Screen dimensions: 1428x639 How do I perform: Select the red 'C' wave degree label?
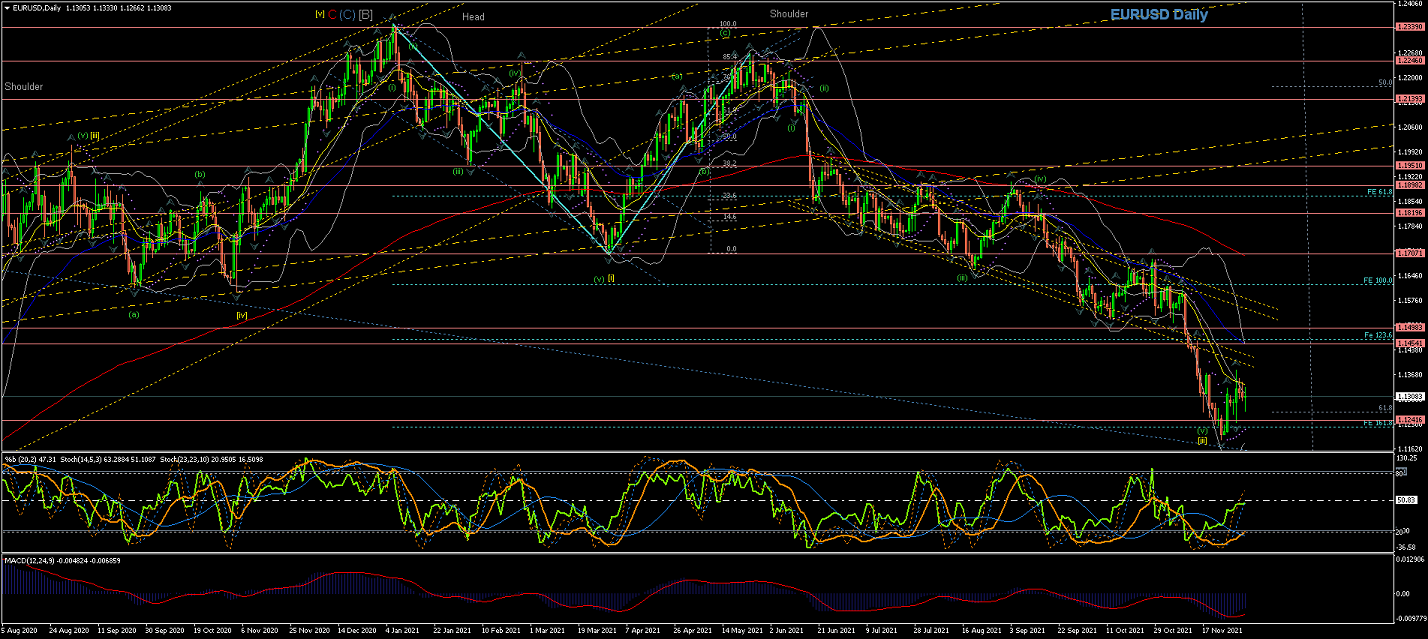[332, 14]
